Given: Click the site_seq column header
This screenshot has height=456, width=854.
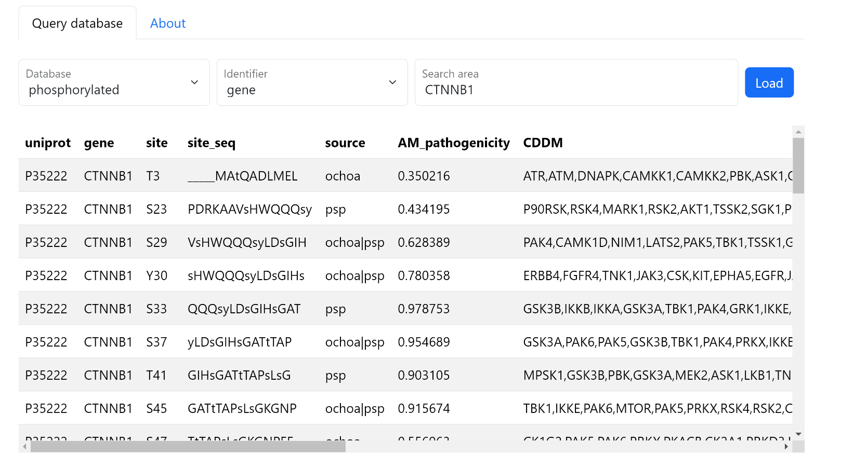Looking at the screenshot, I should tap(211, 143).
